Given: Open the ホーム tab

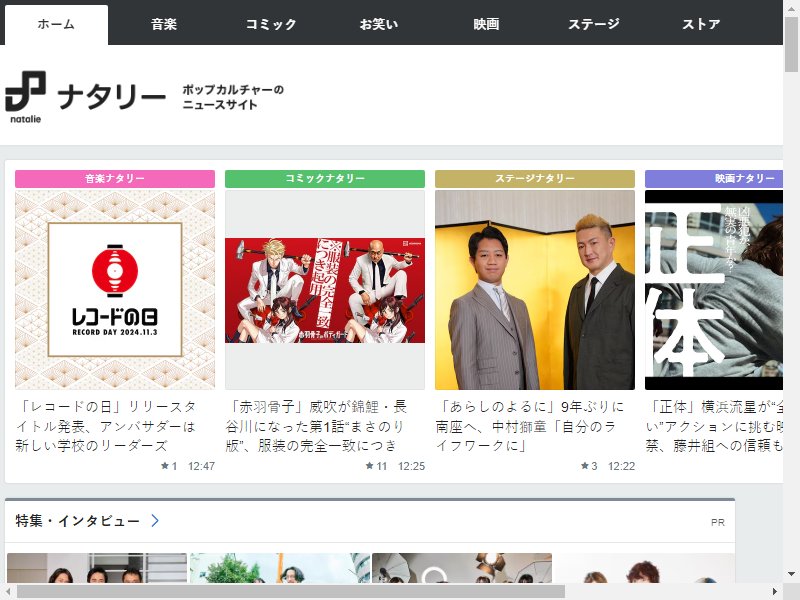Looking at the screenshot, I should tap(56, 24).
